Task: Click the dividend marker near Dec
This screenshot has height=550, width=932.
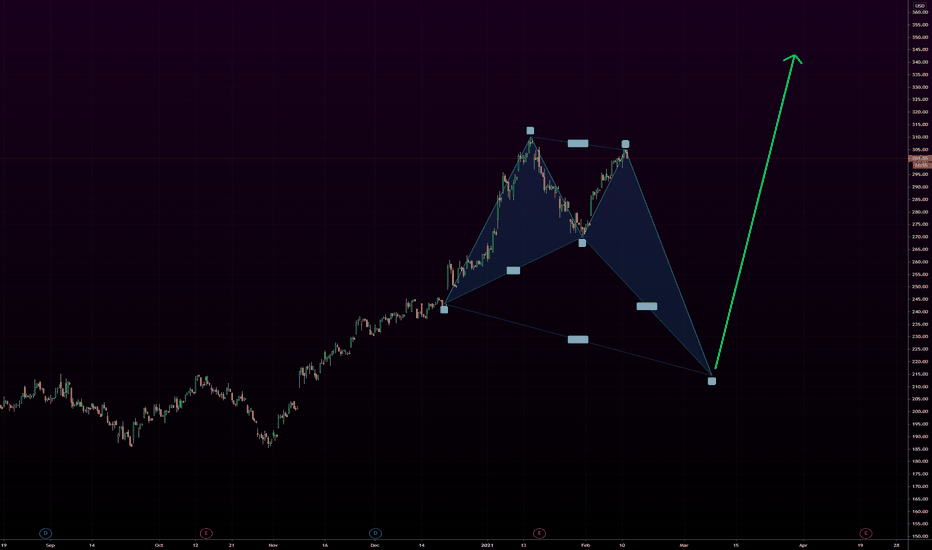Action: point(375,533)
